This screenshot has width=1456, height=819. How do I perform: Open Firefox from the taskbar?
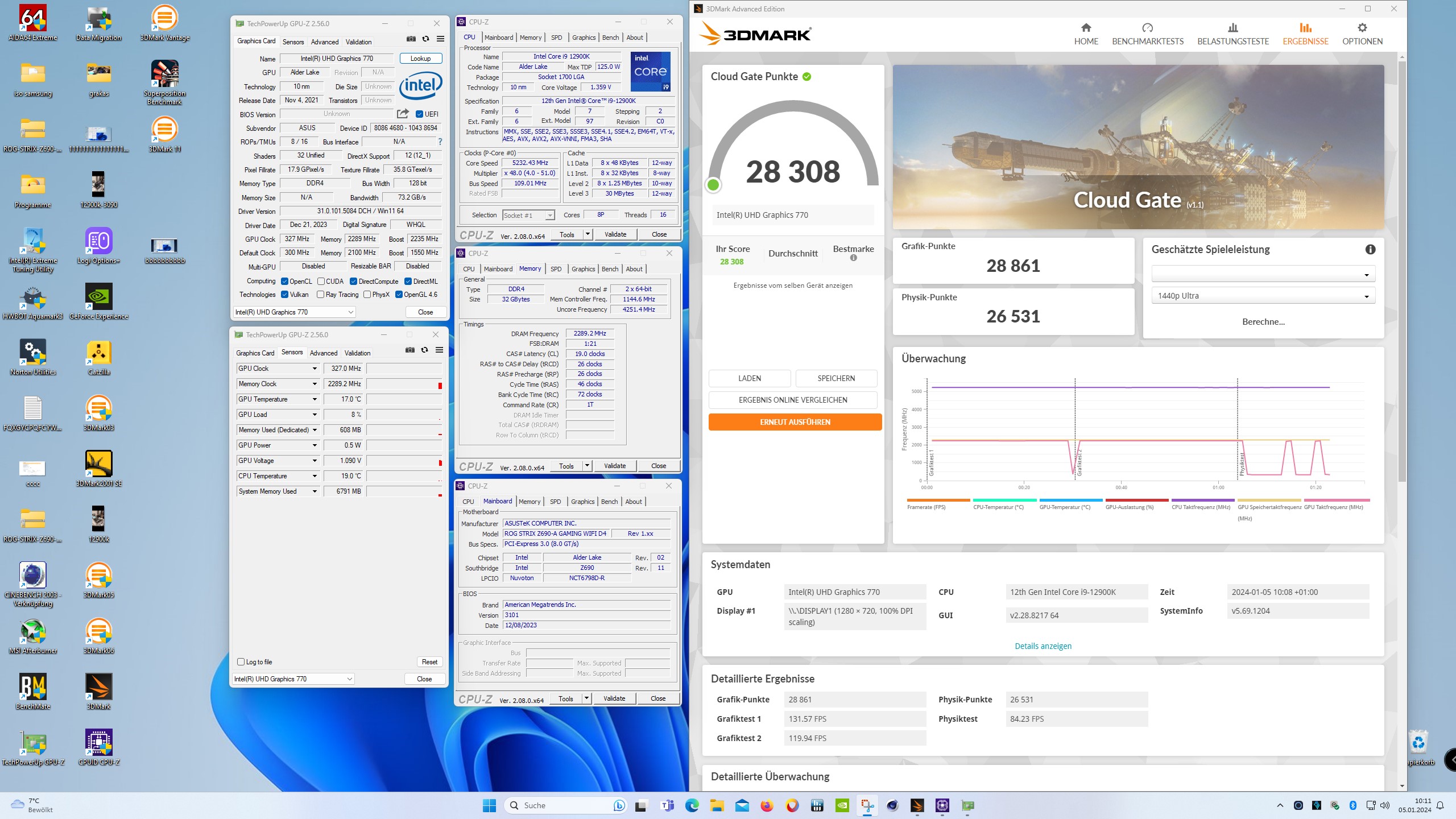(767, 805)
